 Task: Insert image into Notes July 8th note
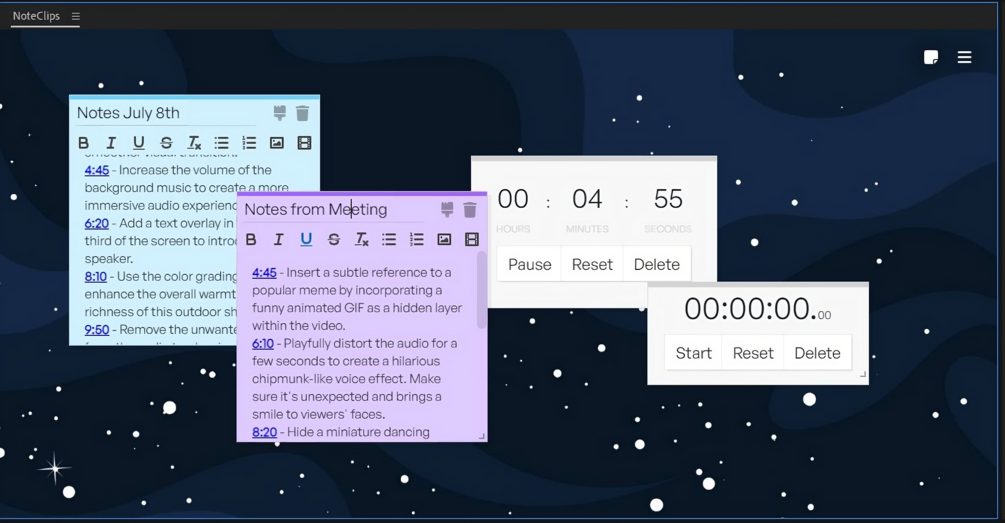[276, 143]
